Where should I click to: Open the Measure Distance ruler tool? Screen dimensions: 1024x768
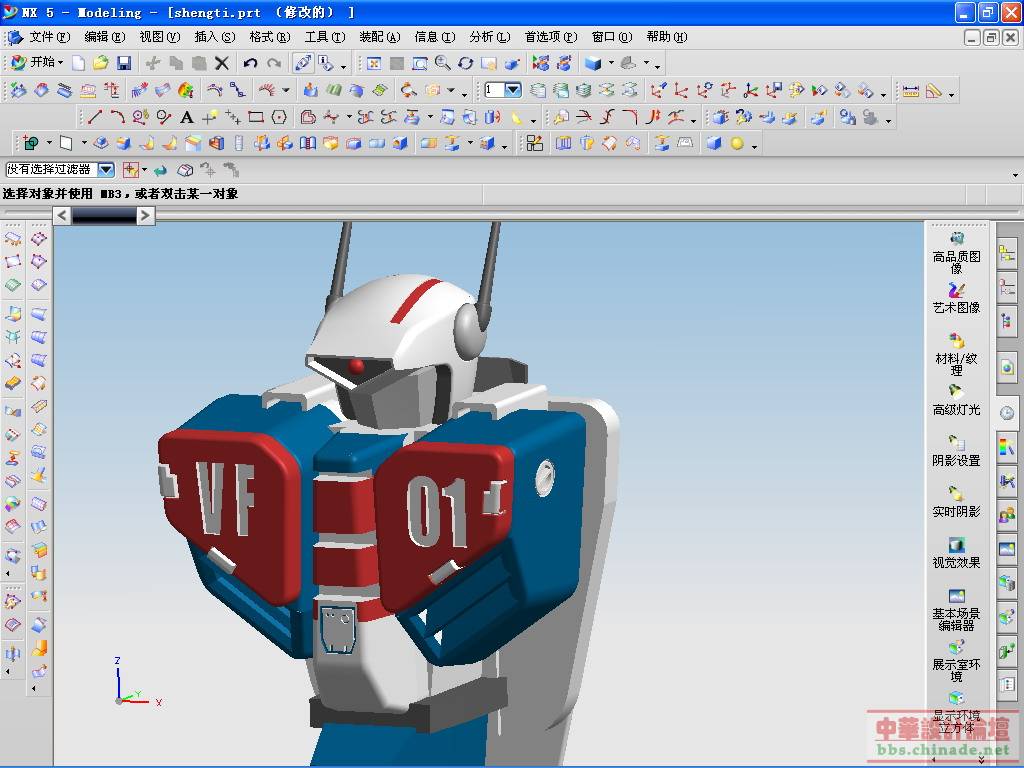(911, 90)
